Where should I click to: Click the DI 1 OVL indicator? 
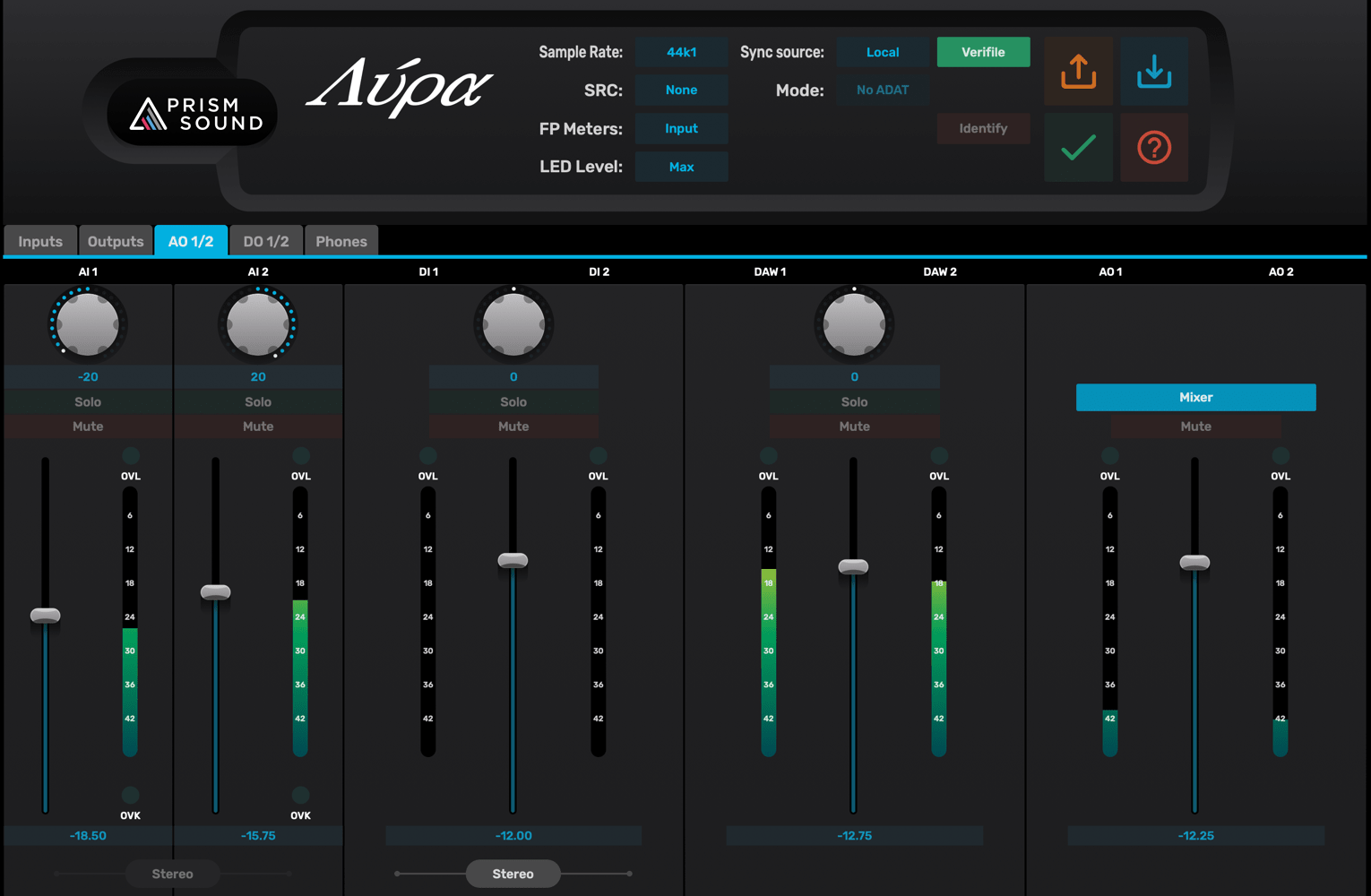tap(428, 455)
